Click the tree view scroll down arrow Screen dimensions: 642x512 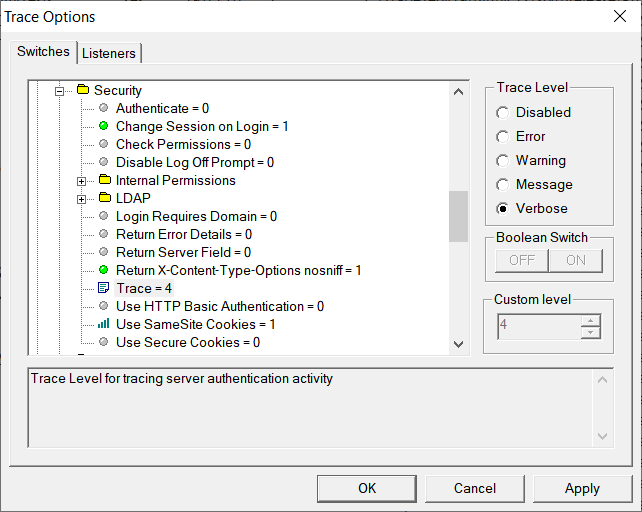[459, 344]
